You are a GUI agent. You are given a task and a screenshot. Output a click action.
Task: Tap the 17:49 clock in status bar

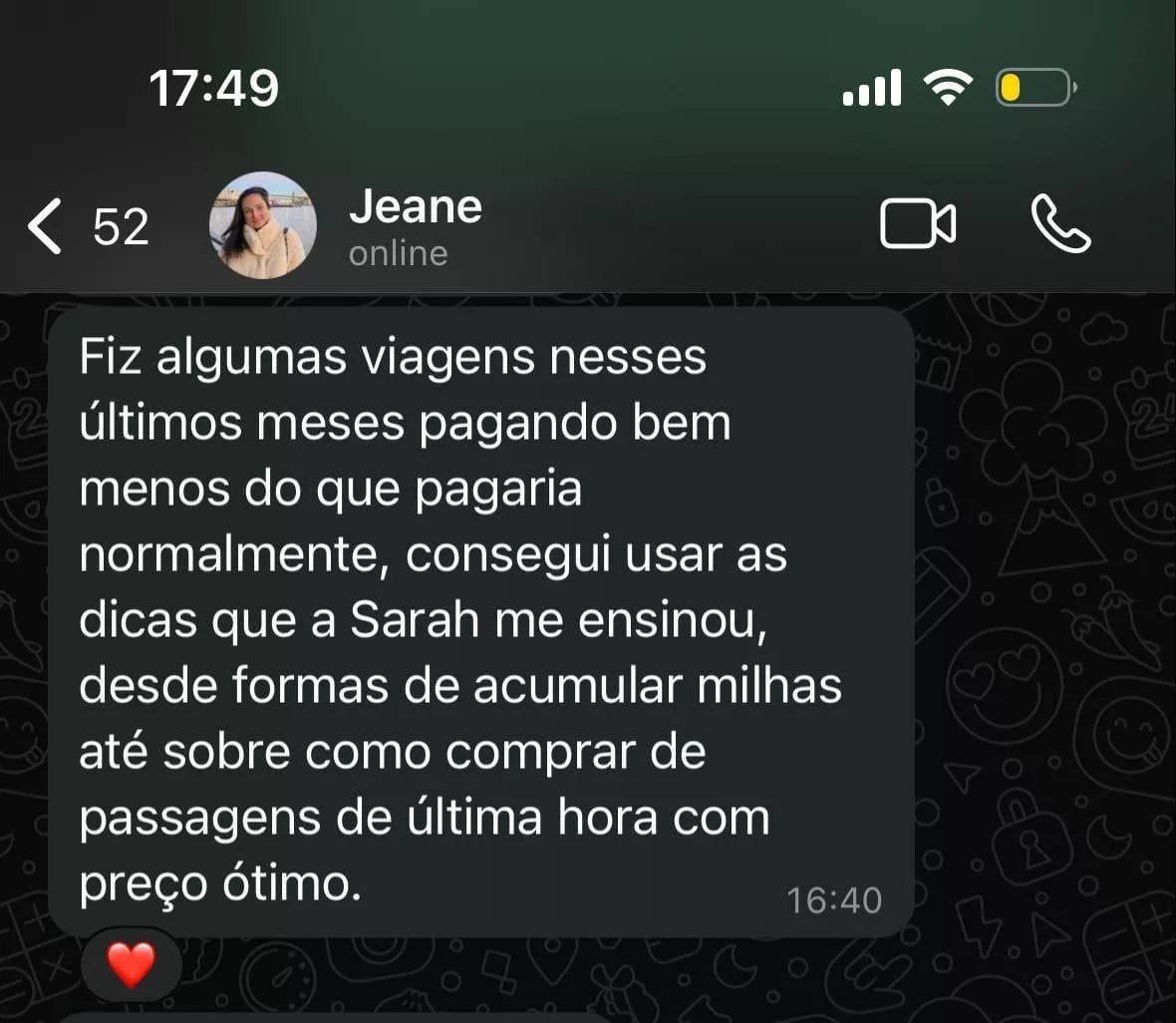tap(213, 88)
